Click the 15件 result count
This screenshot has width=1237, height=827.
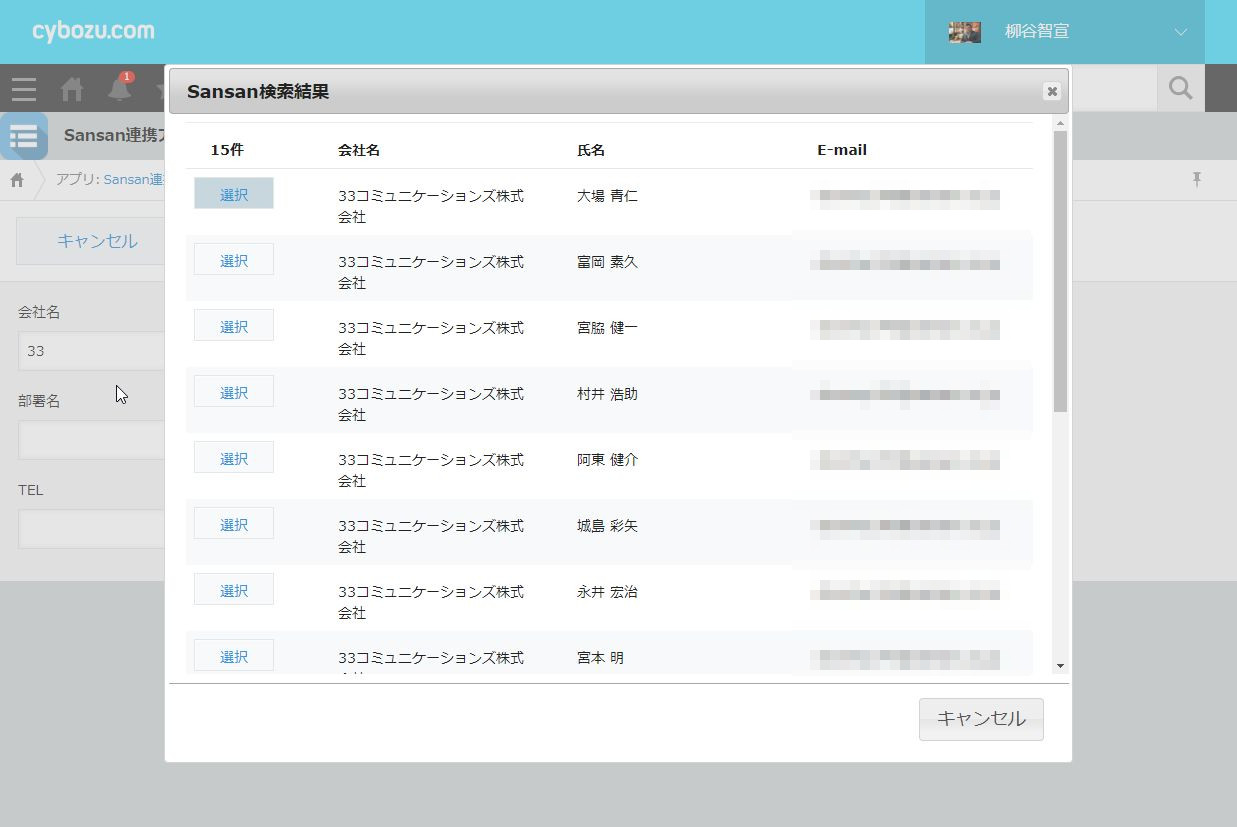coord(227,150)
